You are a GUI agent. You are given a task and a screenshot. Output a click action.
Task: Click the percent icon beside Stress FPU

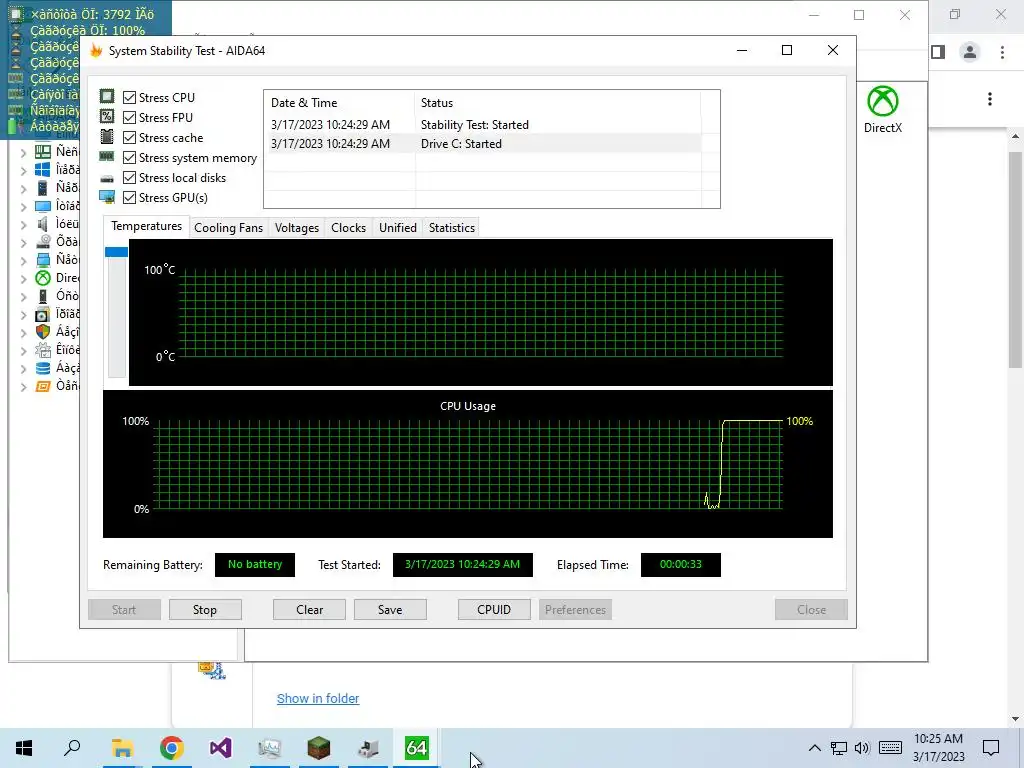[107, 116]
